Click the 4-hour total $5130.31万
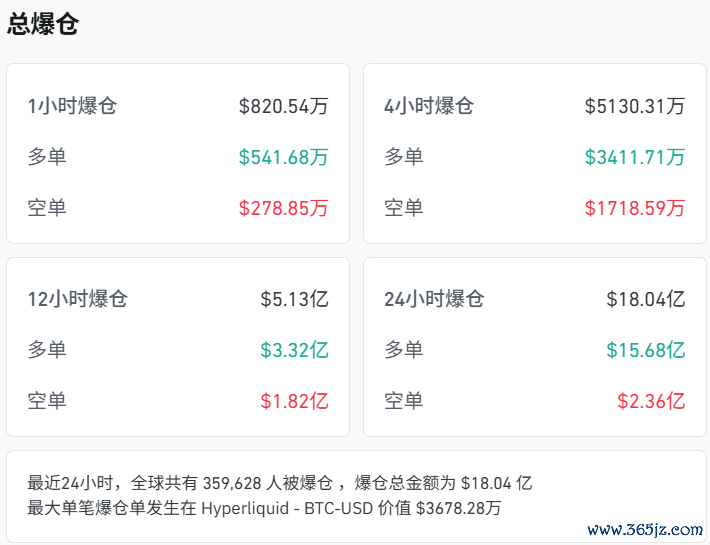 (635, 106)
